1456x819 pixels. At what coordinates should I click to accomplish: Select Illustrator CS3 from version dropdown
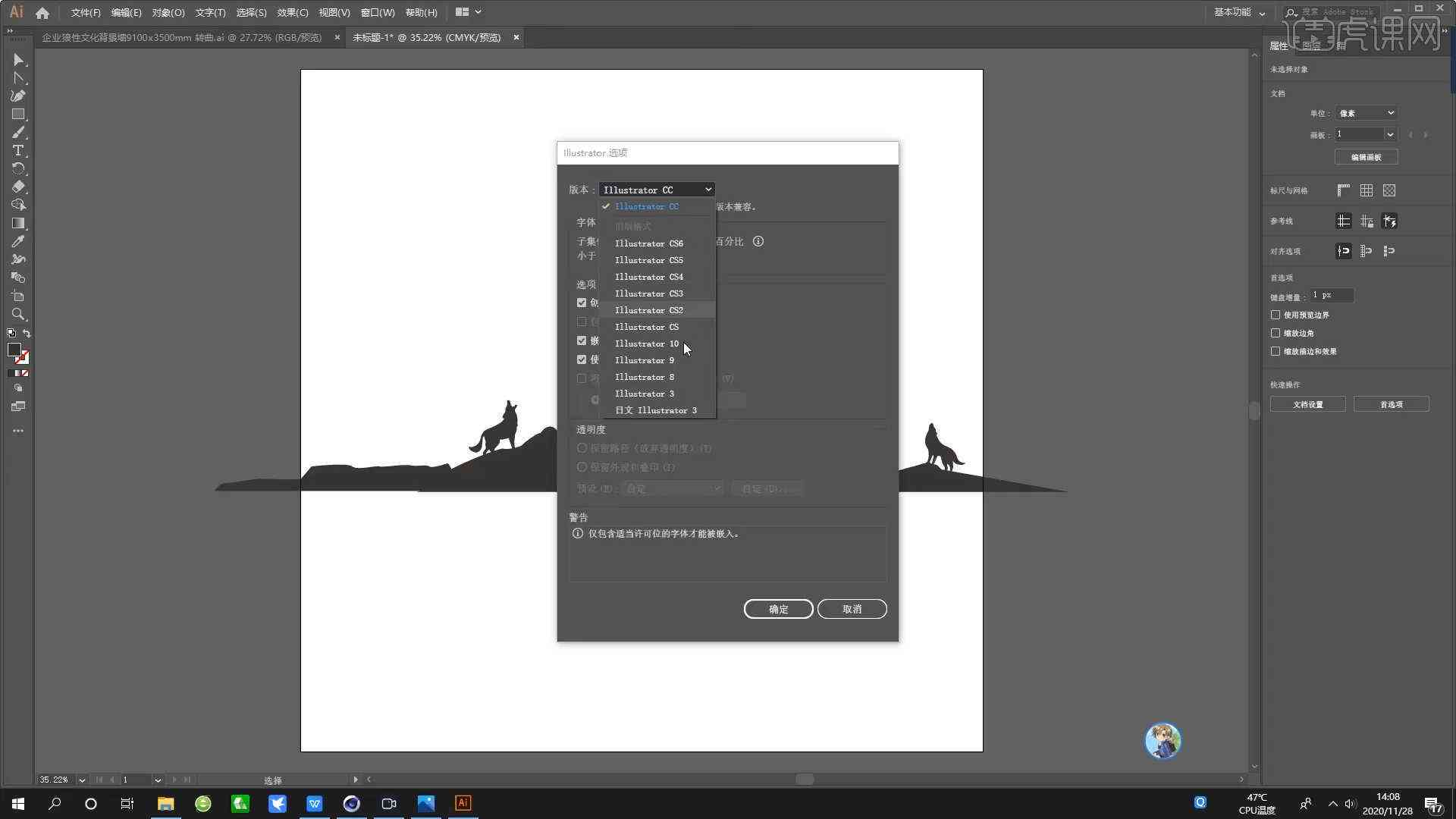click(649, 293)
